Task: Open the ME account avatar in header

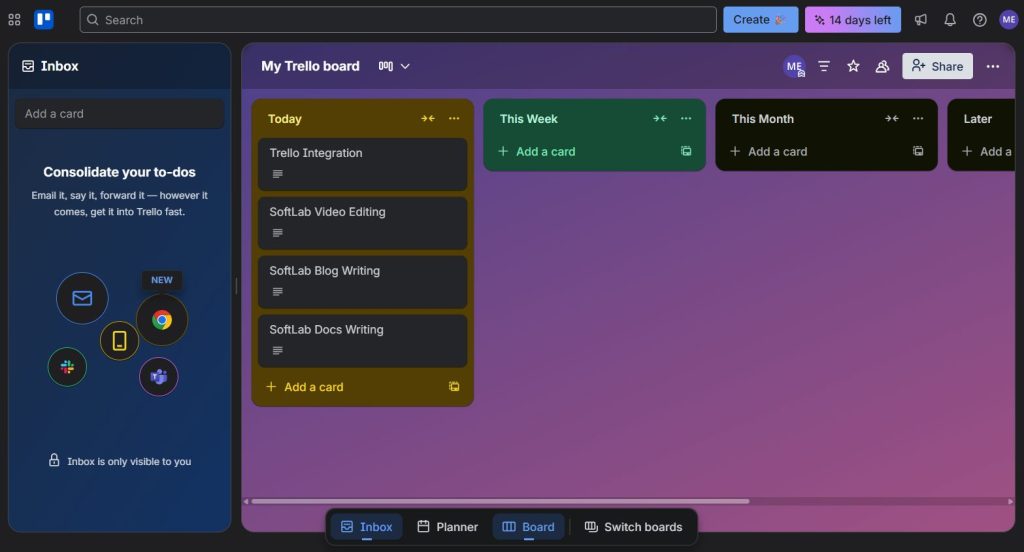Action: (1009, 20)
